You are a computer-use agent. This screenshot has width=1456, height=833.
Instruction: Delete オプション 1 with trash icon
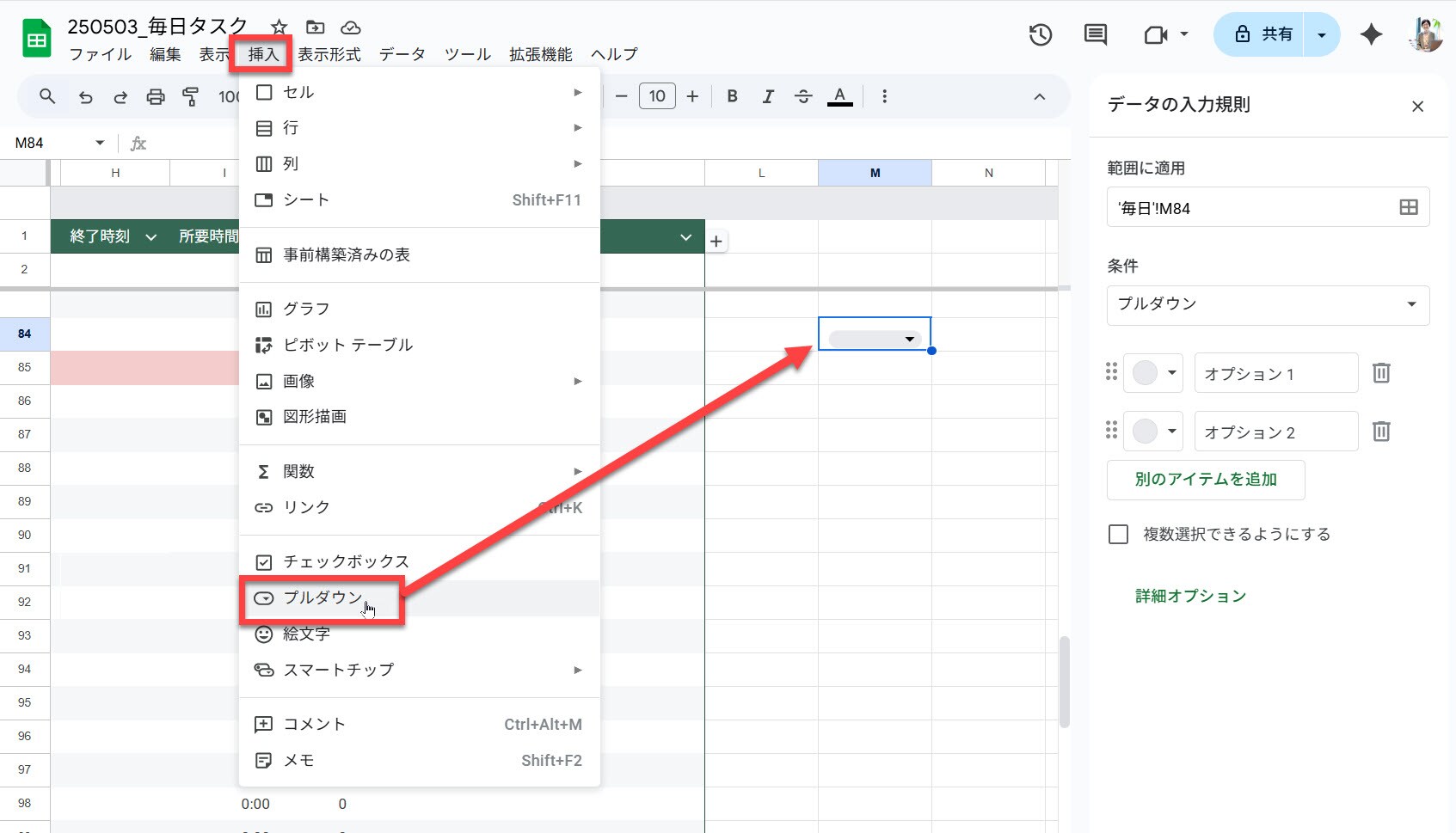[x=1381, y=373]
